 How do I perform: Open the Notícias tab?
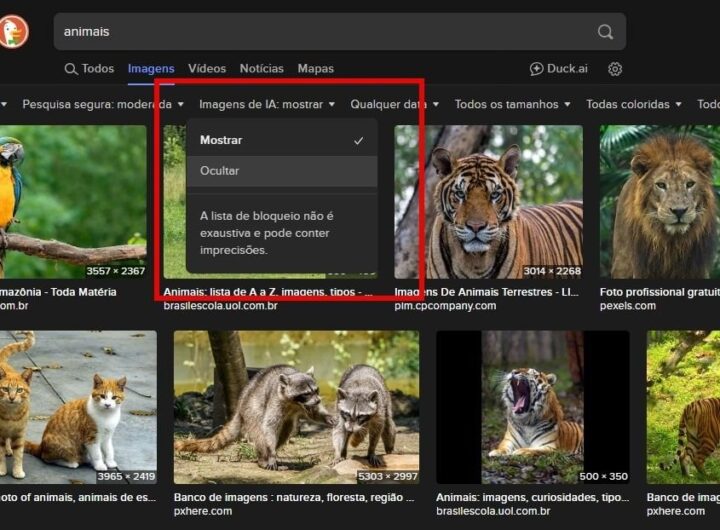click(x=262, y=69)
